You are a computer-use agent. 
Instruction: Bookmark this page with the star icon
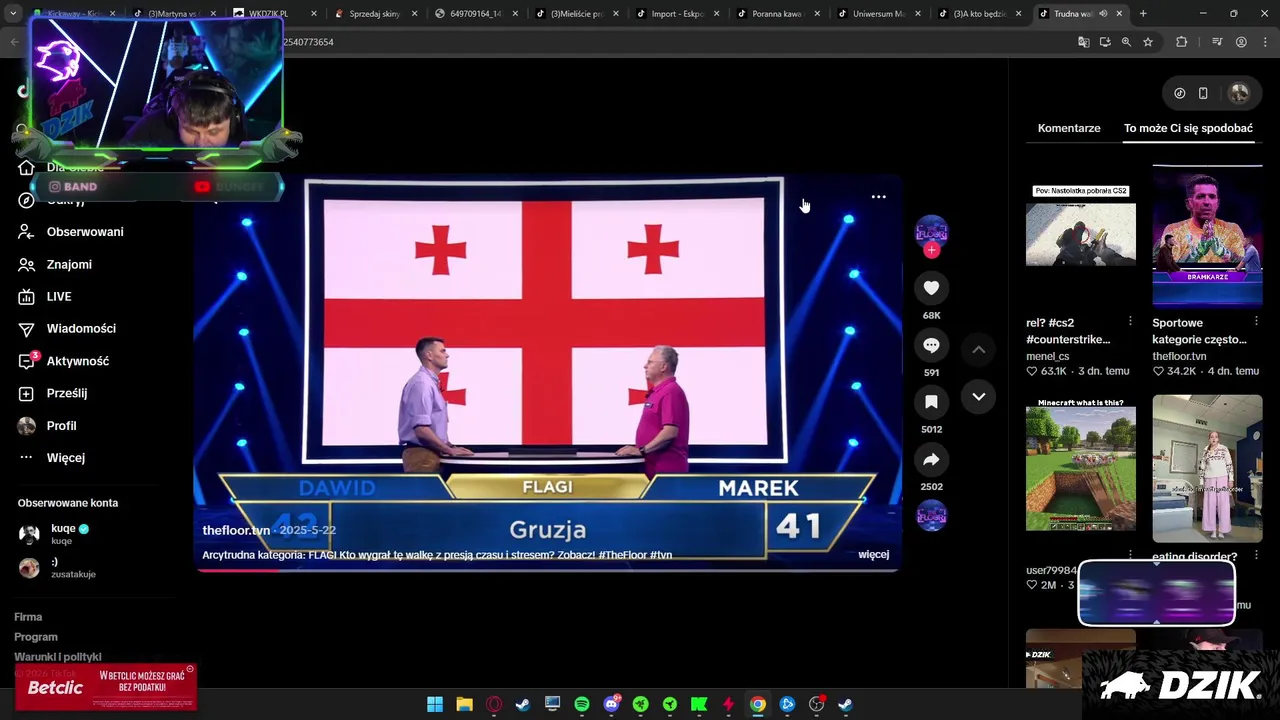pyautogui.click(x=1148, y=42)
